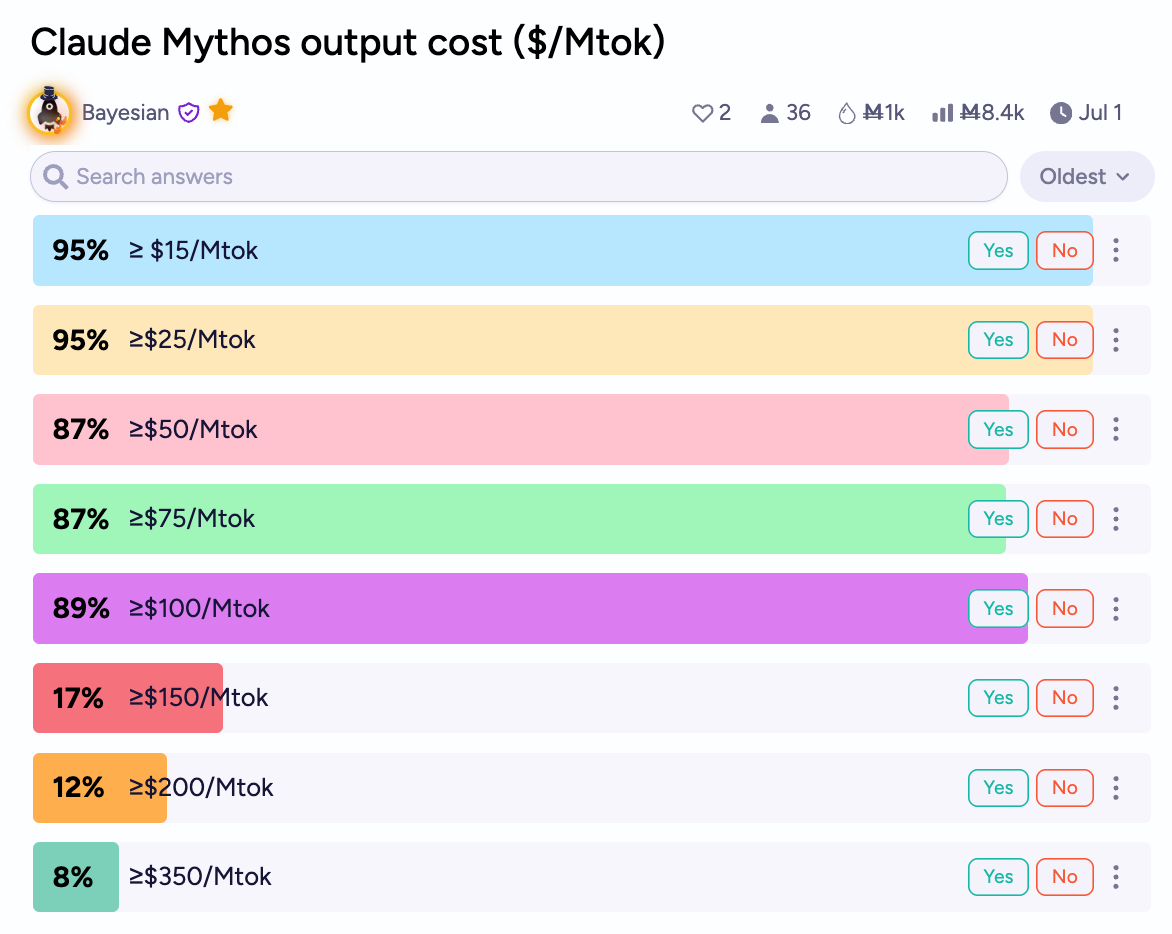Screen dimensions: 1172x934
Task: Open the traders list showing 36
Action: (785, 113)
